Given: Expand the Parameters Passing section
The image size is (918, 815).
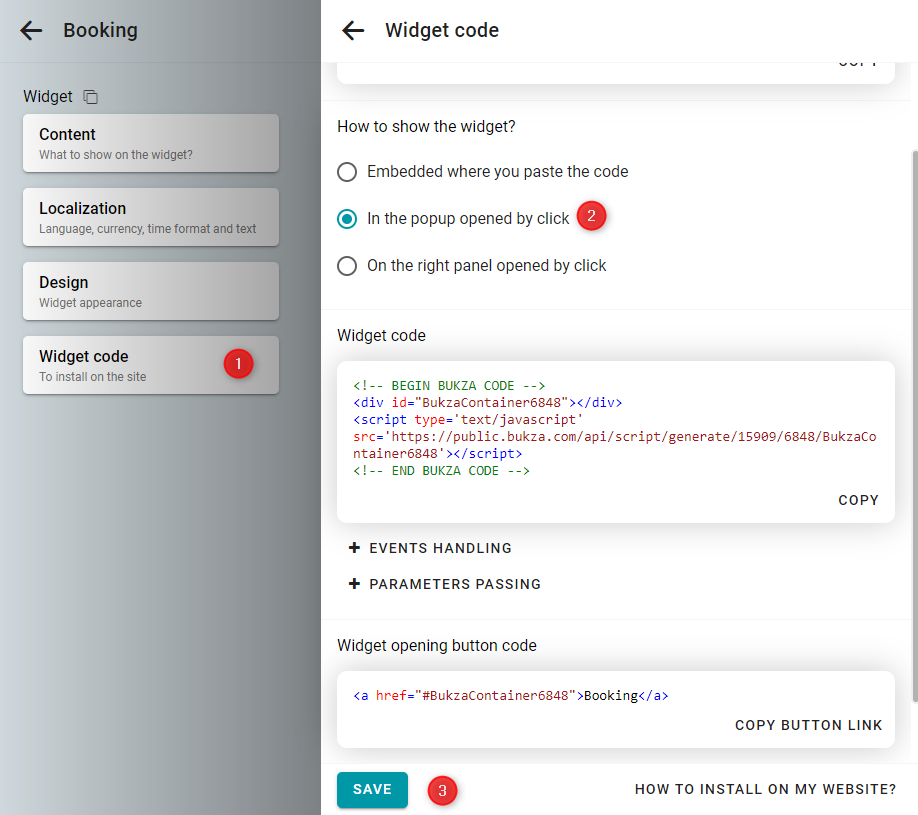Looking at the screenshot, I should pyautogui.click(x=445, y=584).
